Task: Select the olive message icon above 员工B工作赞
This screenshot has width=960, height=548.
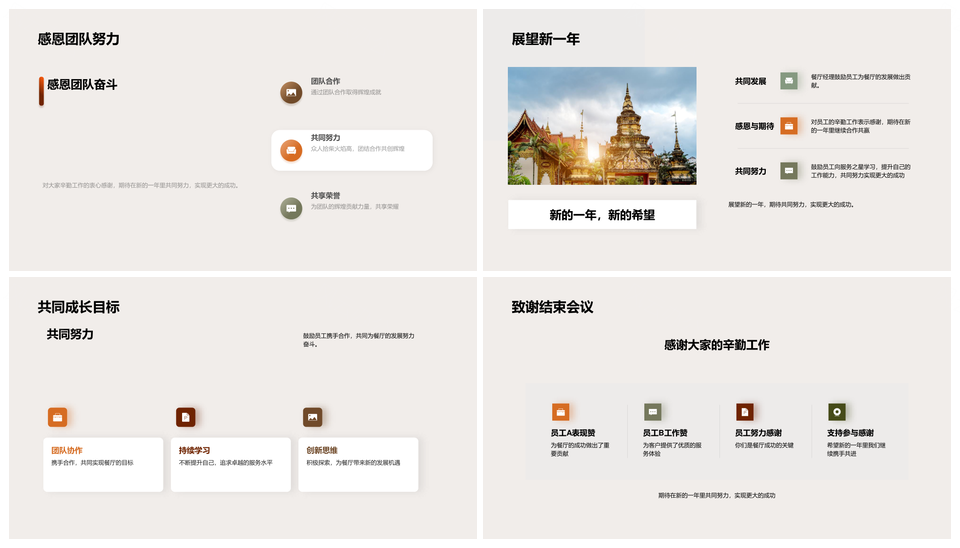Action: (x=653, y=412)
